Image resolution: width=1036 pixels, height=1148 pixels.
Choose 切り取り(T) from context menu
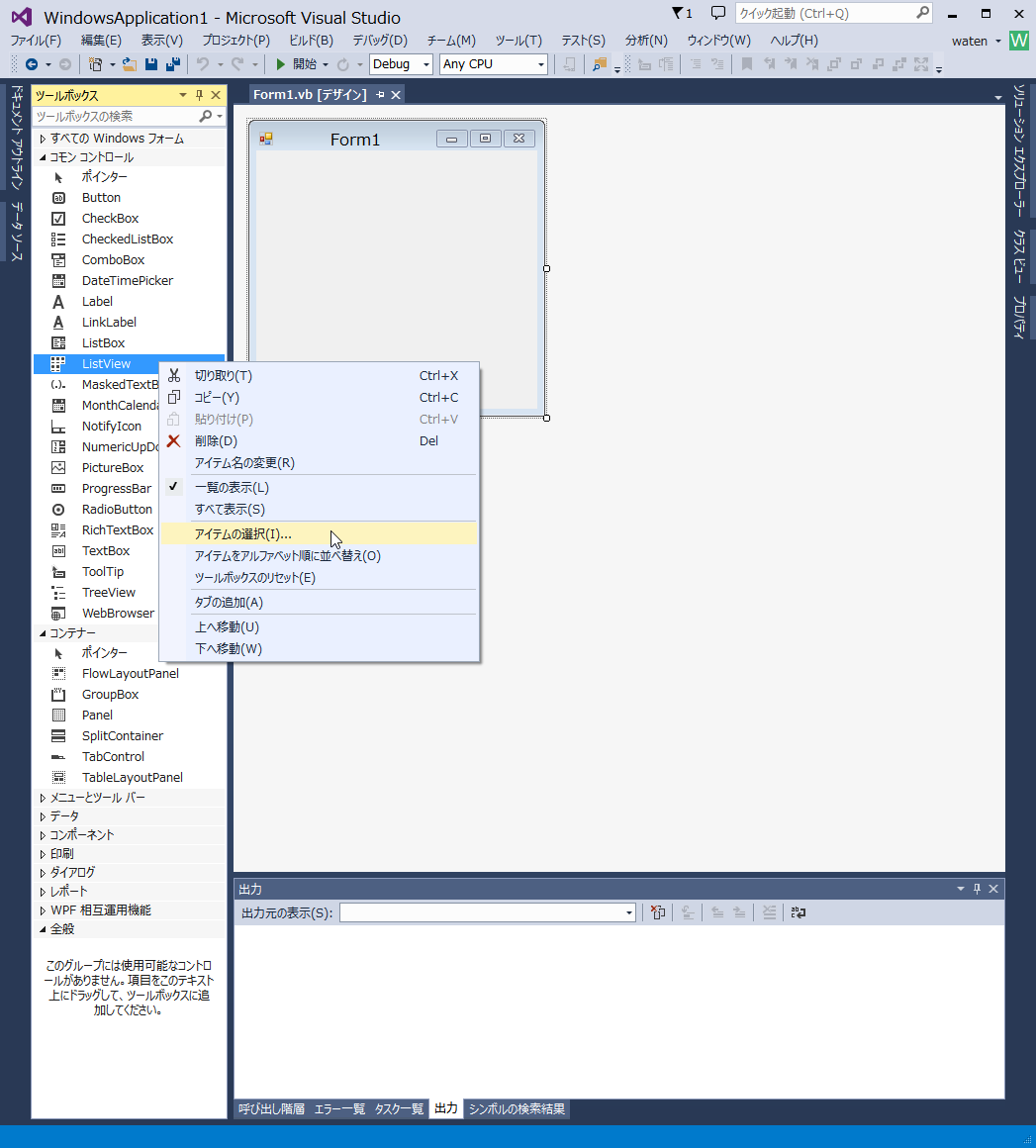click(320, 376)
